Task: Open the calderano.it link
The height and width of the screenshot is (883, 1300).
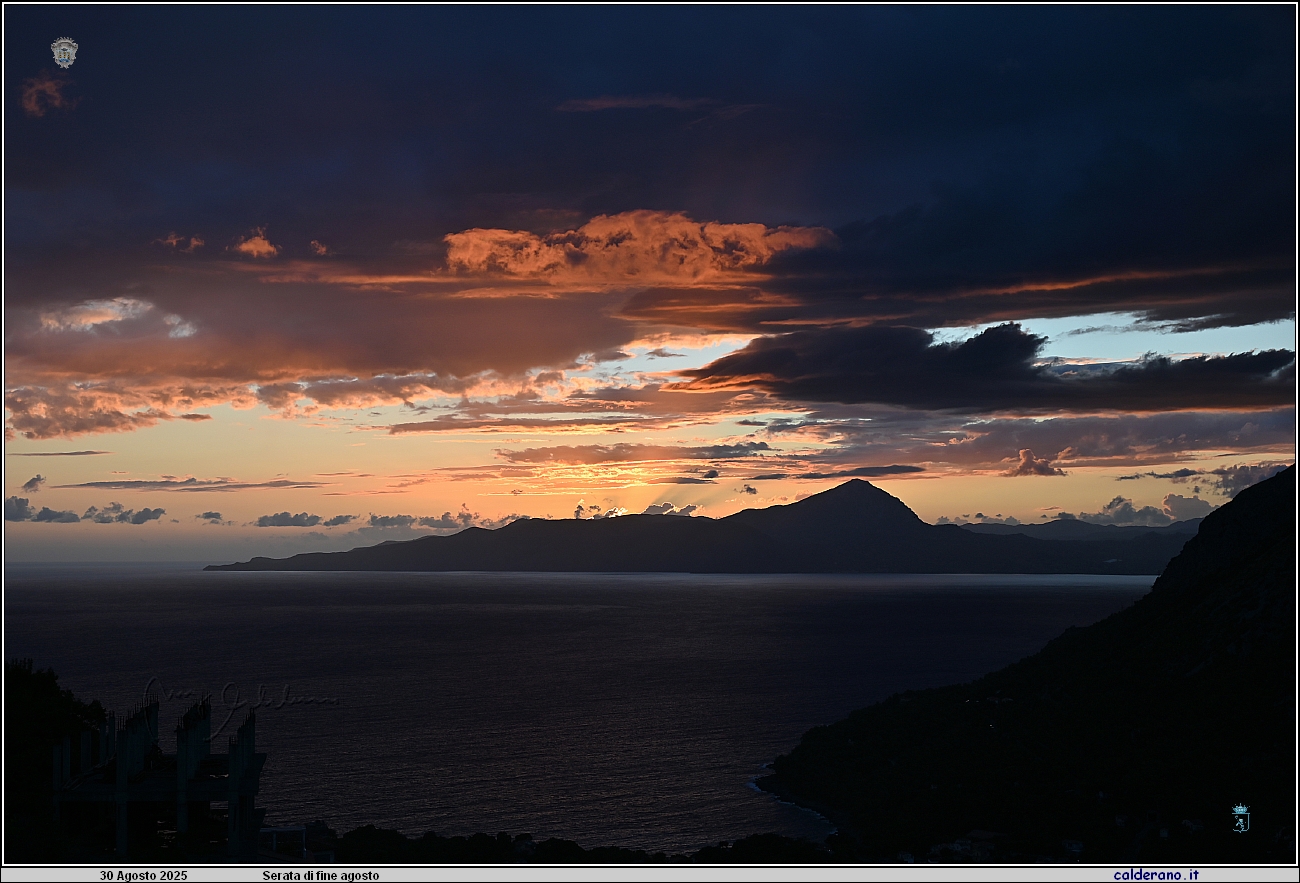Action: pos(1156,875)
